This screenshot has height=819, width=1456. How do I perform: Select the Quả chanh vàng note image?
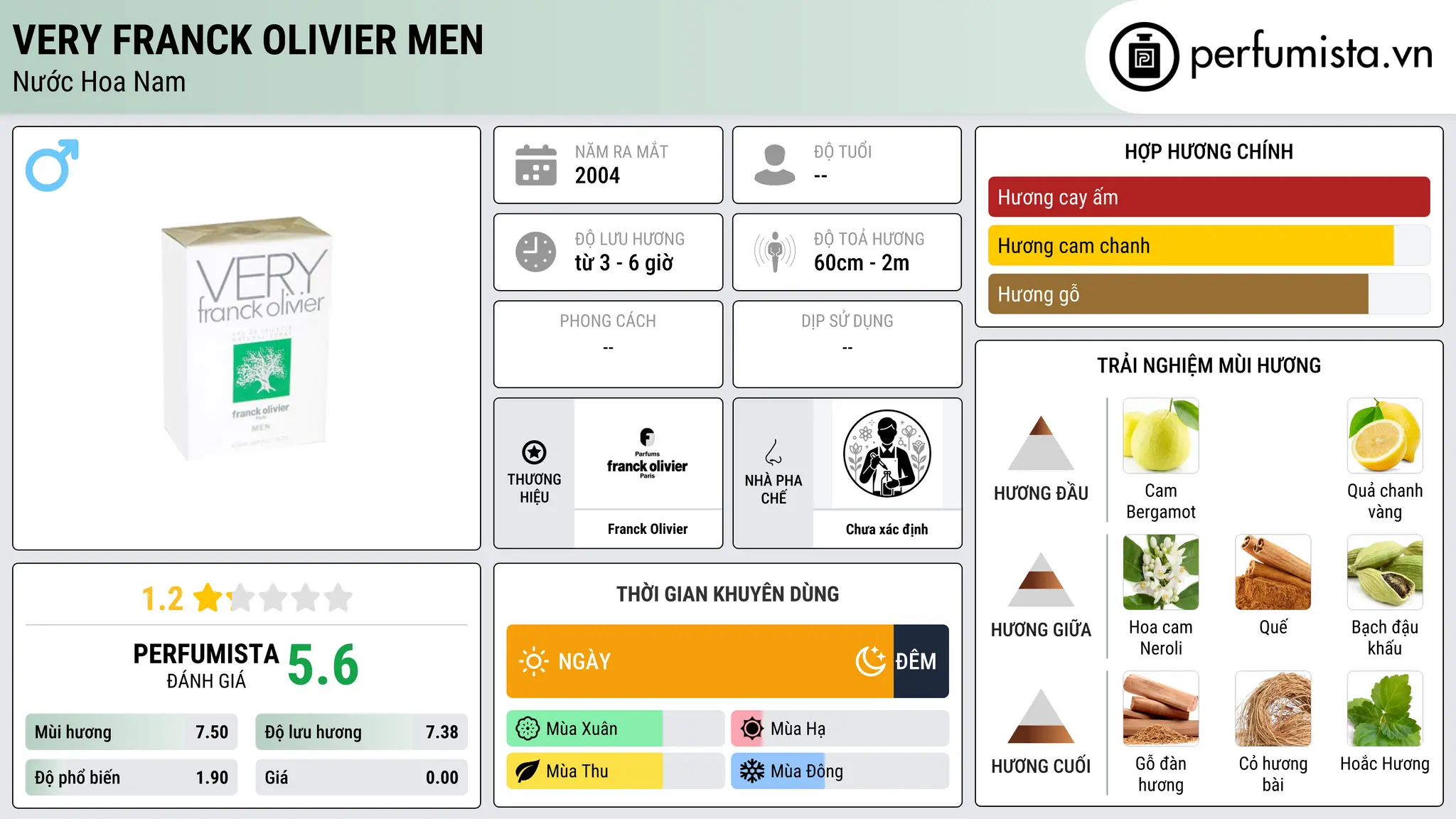(x=1385, y=436)
